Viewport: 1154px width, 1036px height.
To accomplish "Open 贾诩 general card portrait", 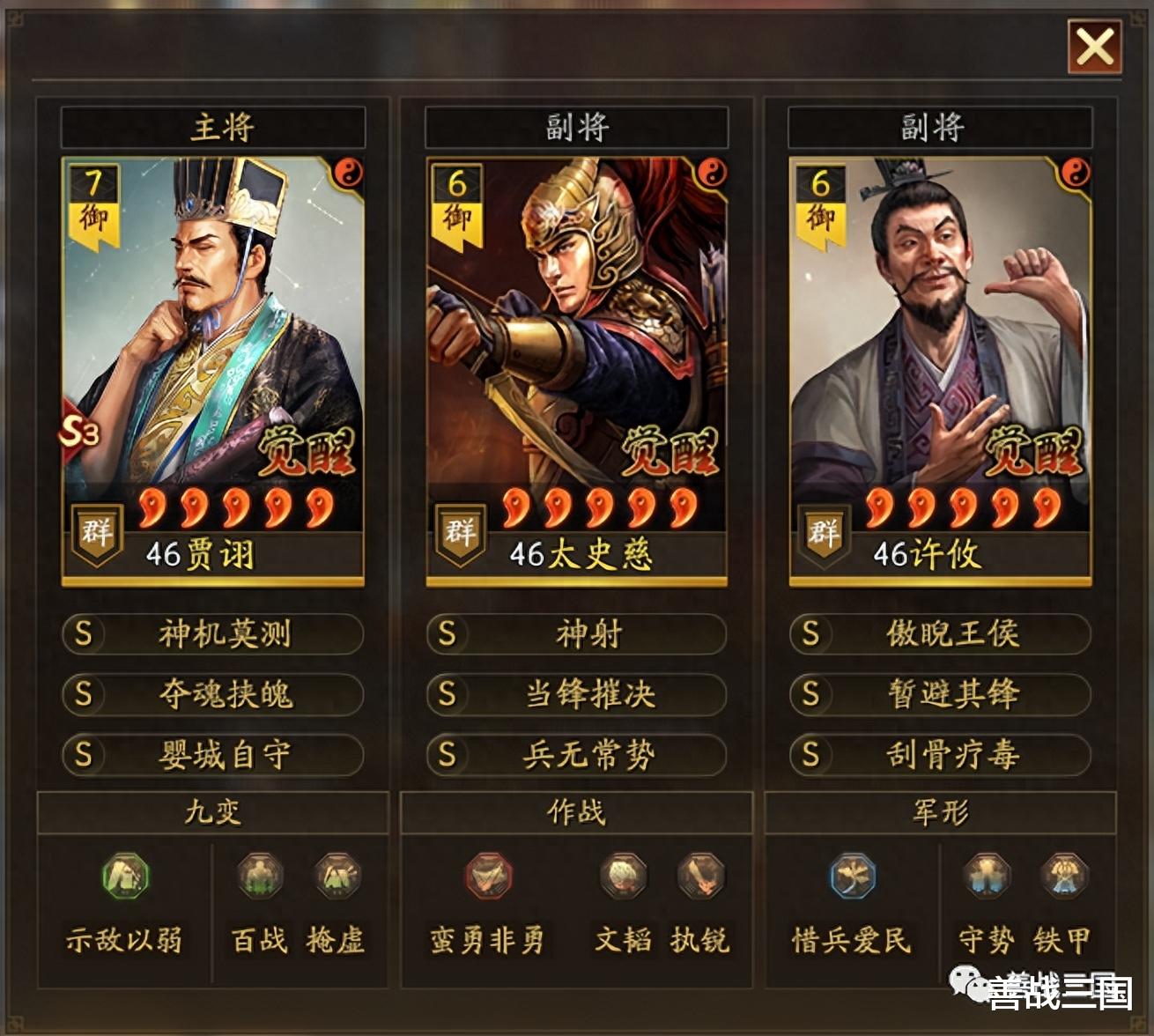I will [x=212, y=372].
